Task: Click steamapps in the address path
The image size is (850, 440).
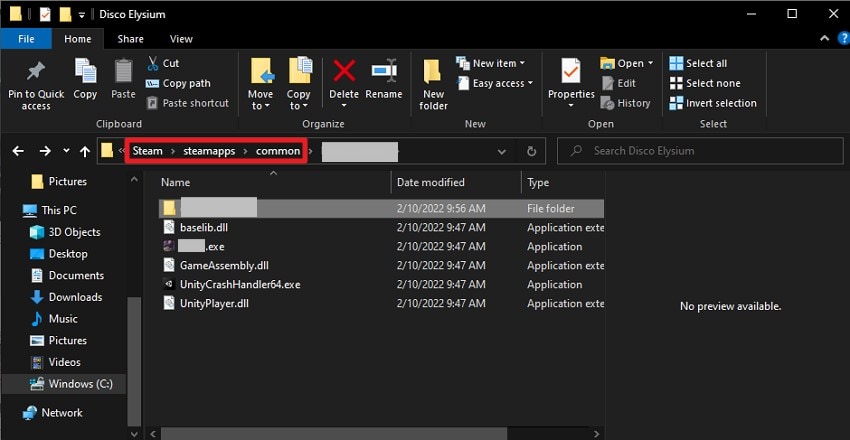Action: 209,151
